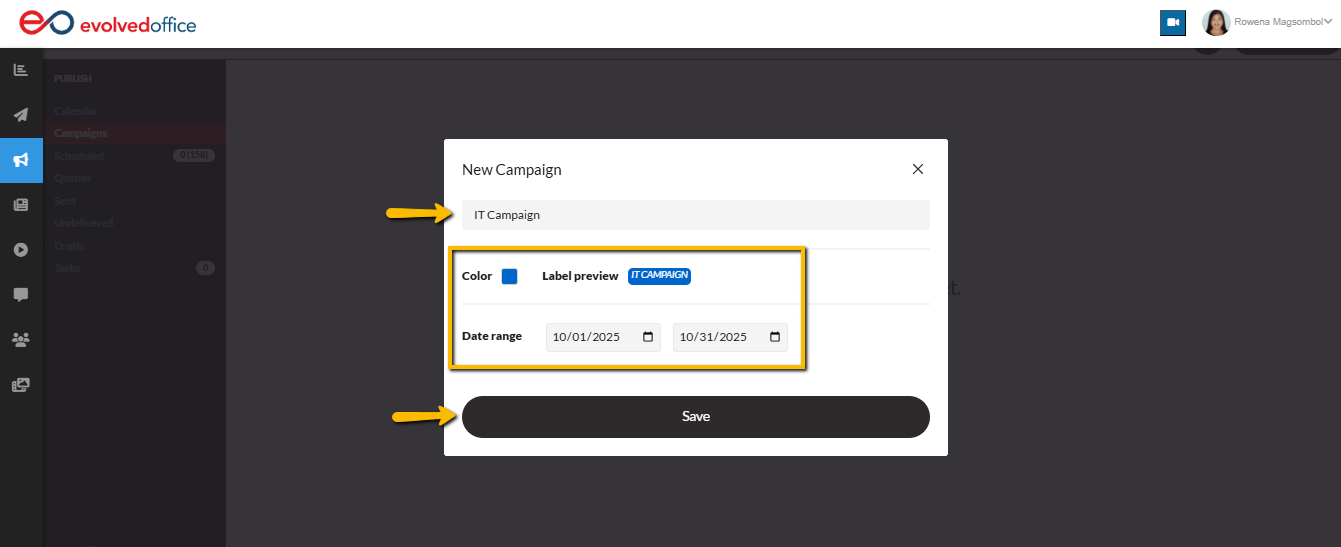This screenshot has width=1341, height=547.
Task: Click the evolvedoffice logo
Action: 108,23
